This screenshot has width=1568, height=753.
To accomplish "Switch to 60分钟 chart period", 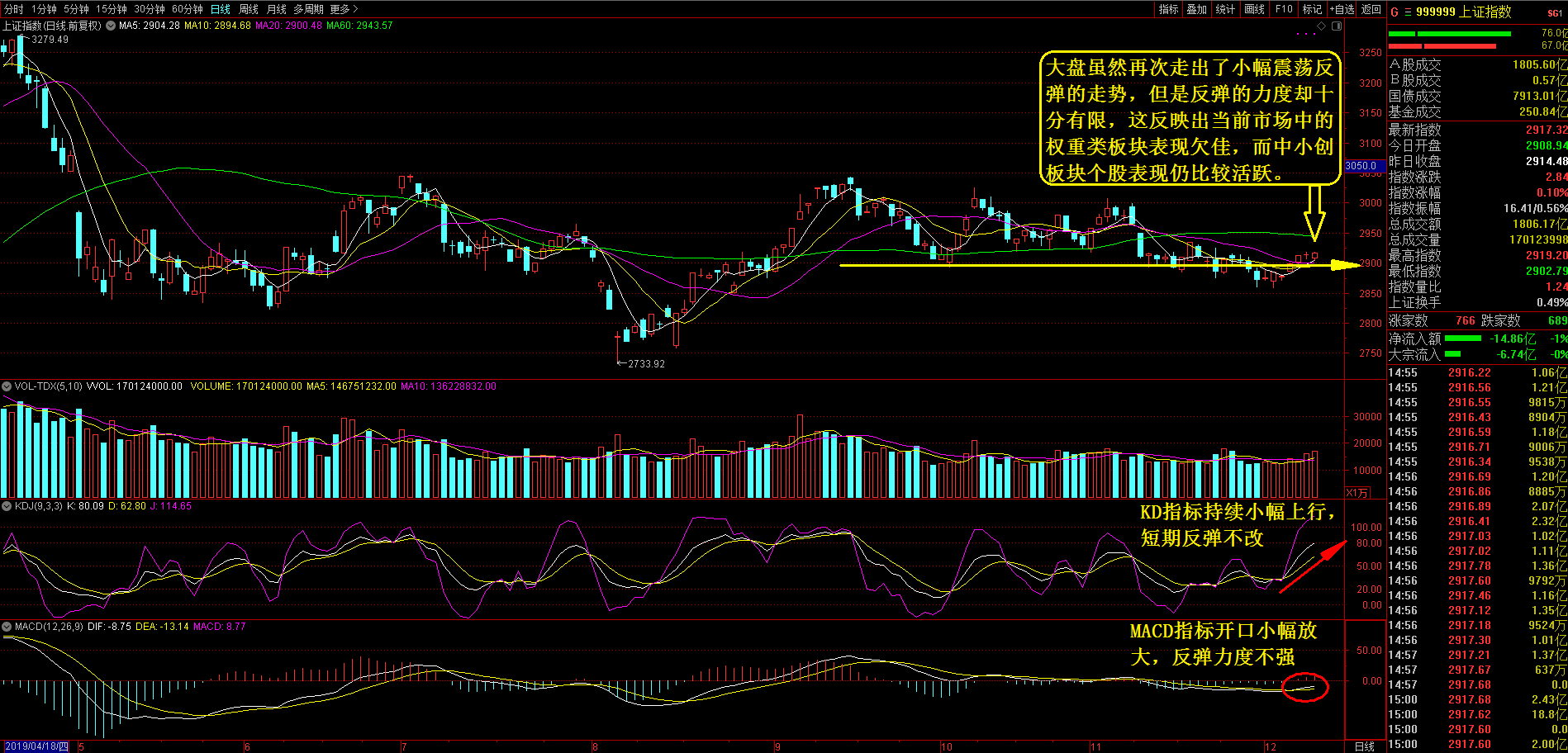I will click(x=188, y=9).
